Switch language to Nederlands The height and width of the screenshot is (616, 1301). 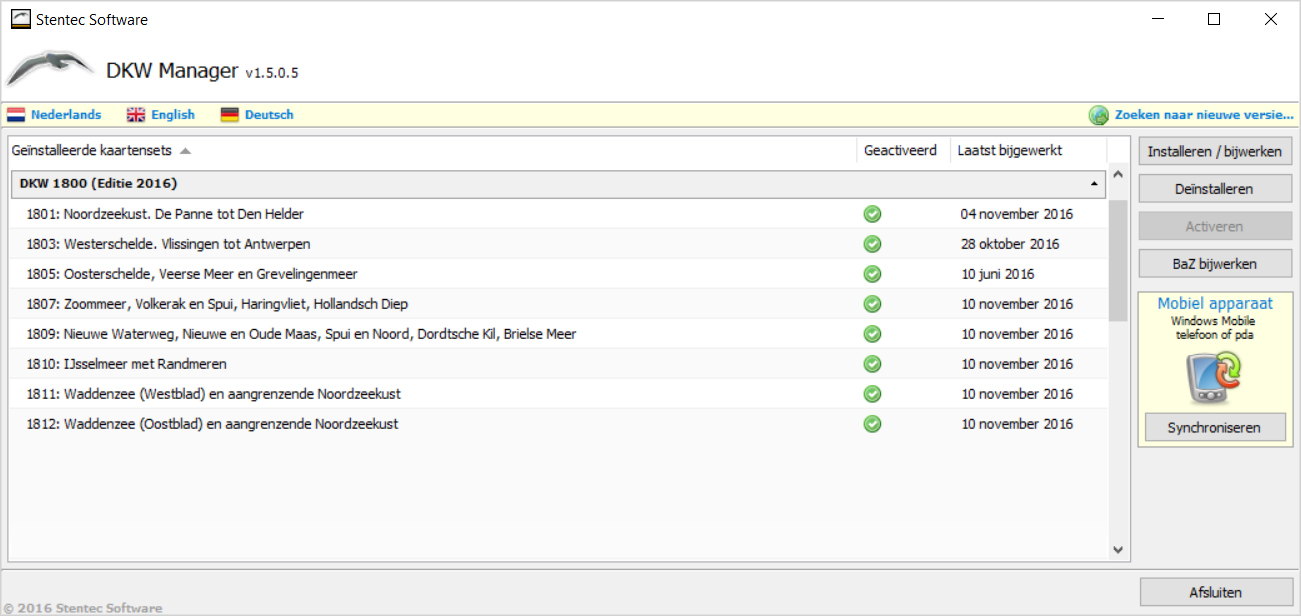66,115
